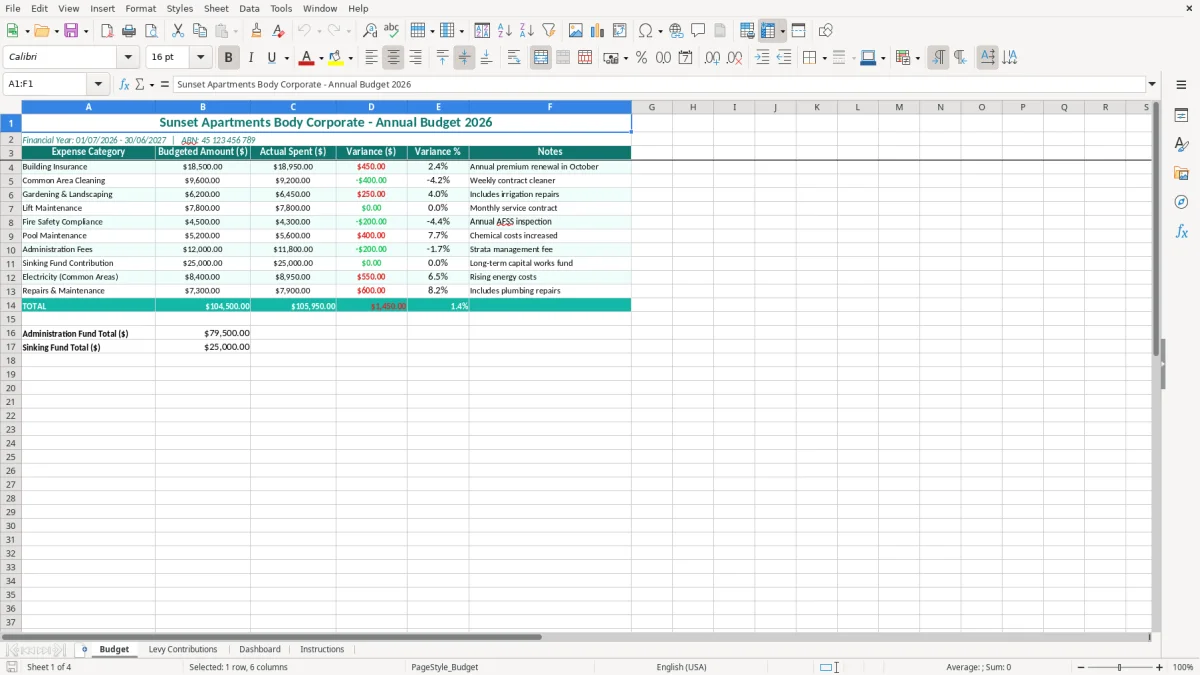Switch to Levy Contributions sheet tab

coord(183,650)
